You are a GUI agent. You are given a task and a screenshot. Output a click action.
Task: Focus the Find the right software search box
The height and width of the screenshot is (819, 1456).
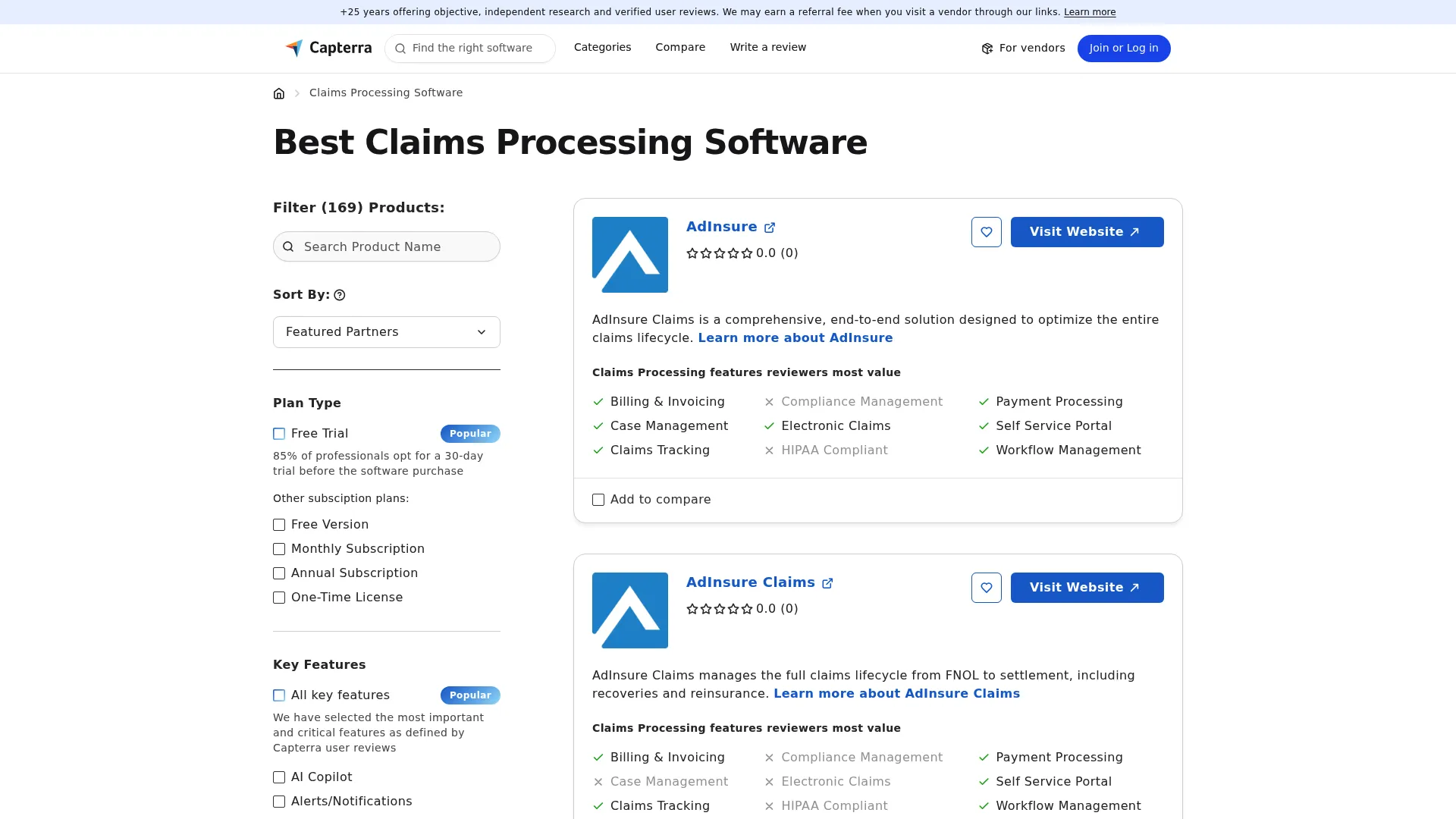(470, 49)
